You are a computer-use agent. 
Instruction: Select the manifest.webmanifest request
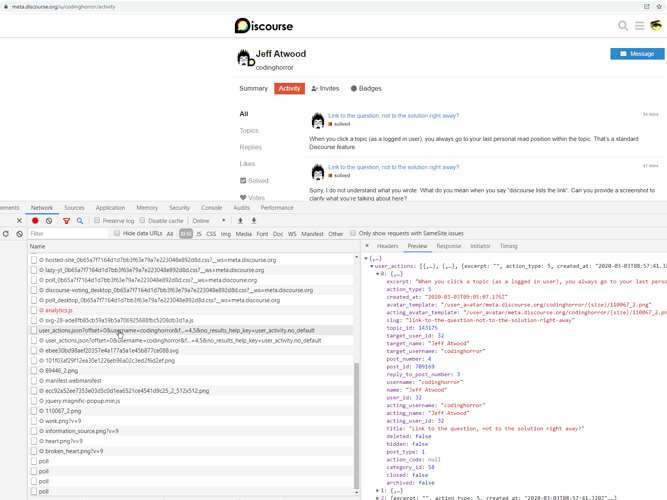pos(191,381)
